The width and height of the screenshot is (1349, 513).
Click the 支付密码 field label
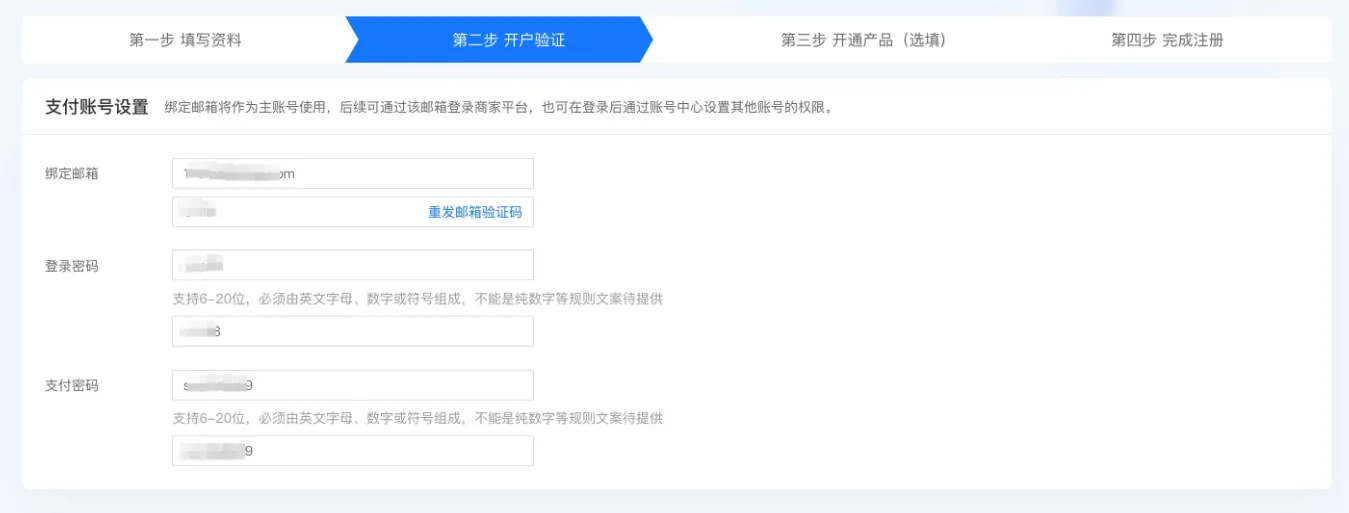(x=72, y=386)
